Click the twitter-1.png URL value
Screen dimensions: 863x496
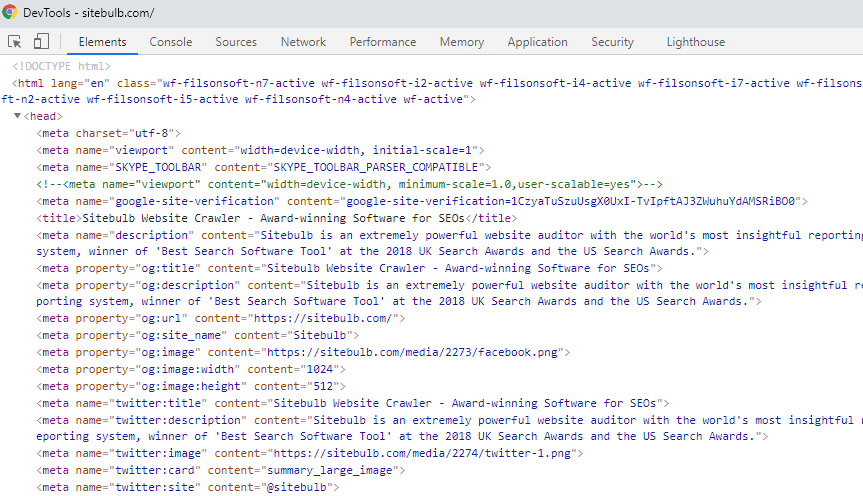click(422, 454)
